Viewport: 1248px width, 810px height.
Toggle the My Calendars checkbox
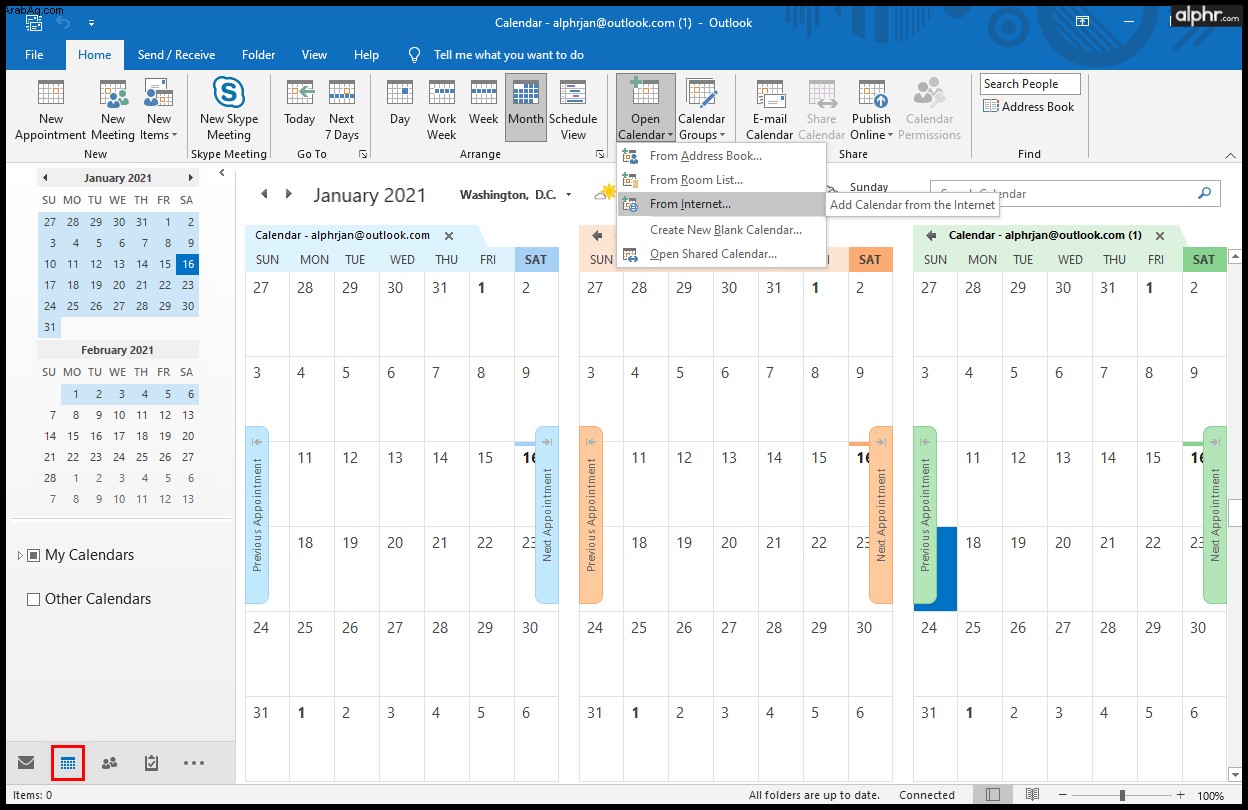pyautogui.click(x=34, y=556)
